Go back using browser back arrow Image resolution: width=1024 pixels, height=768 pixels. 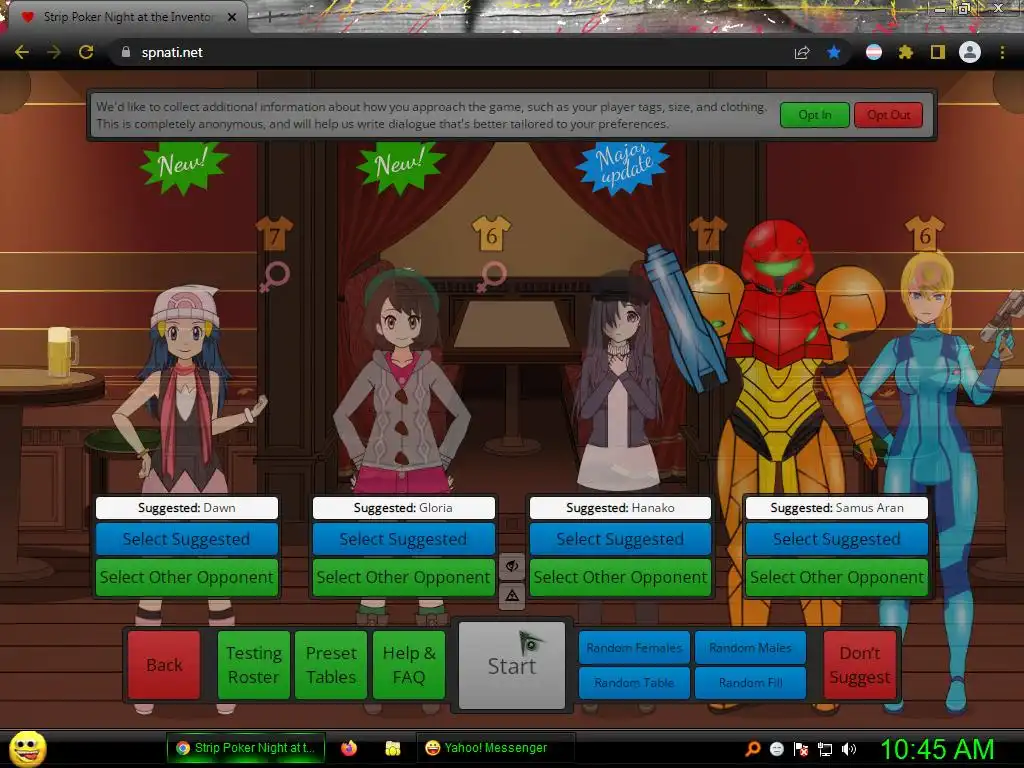[22, 52]
